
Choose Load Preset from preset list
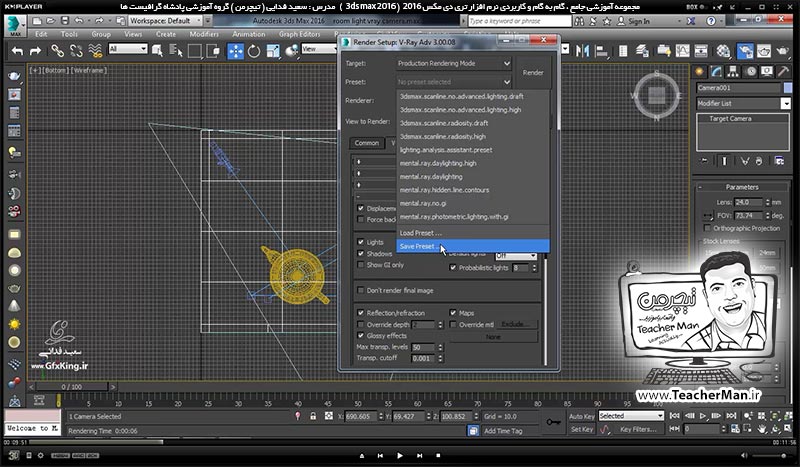coord(472,233)
